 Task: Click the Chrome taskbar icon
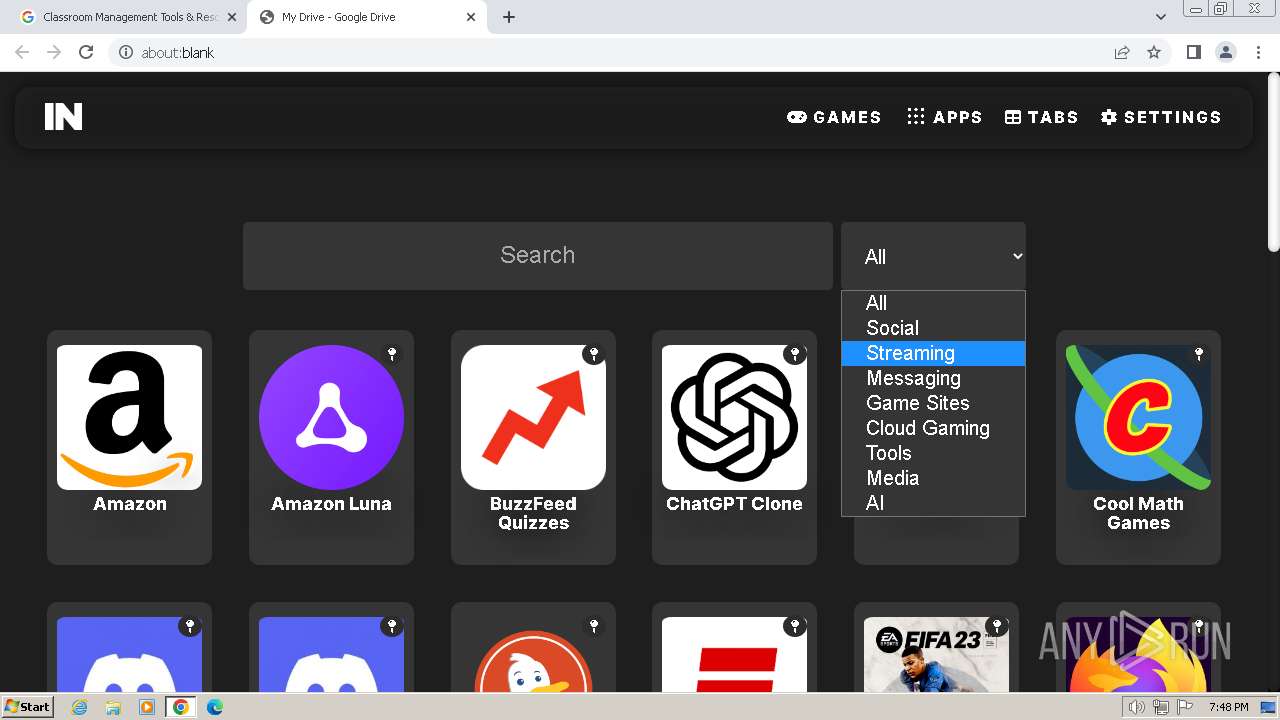tap(181, 707)
